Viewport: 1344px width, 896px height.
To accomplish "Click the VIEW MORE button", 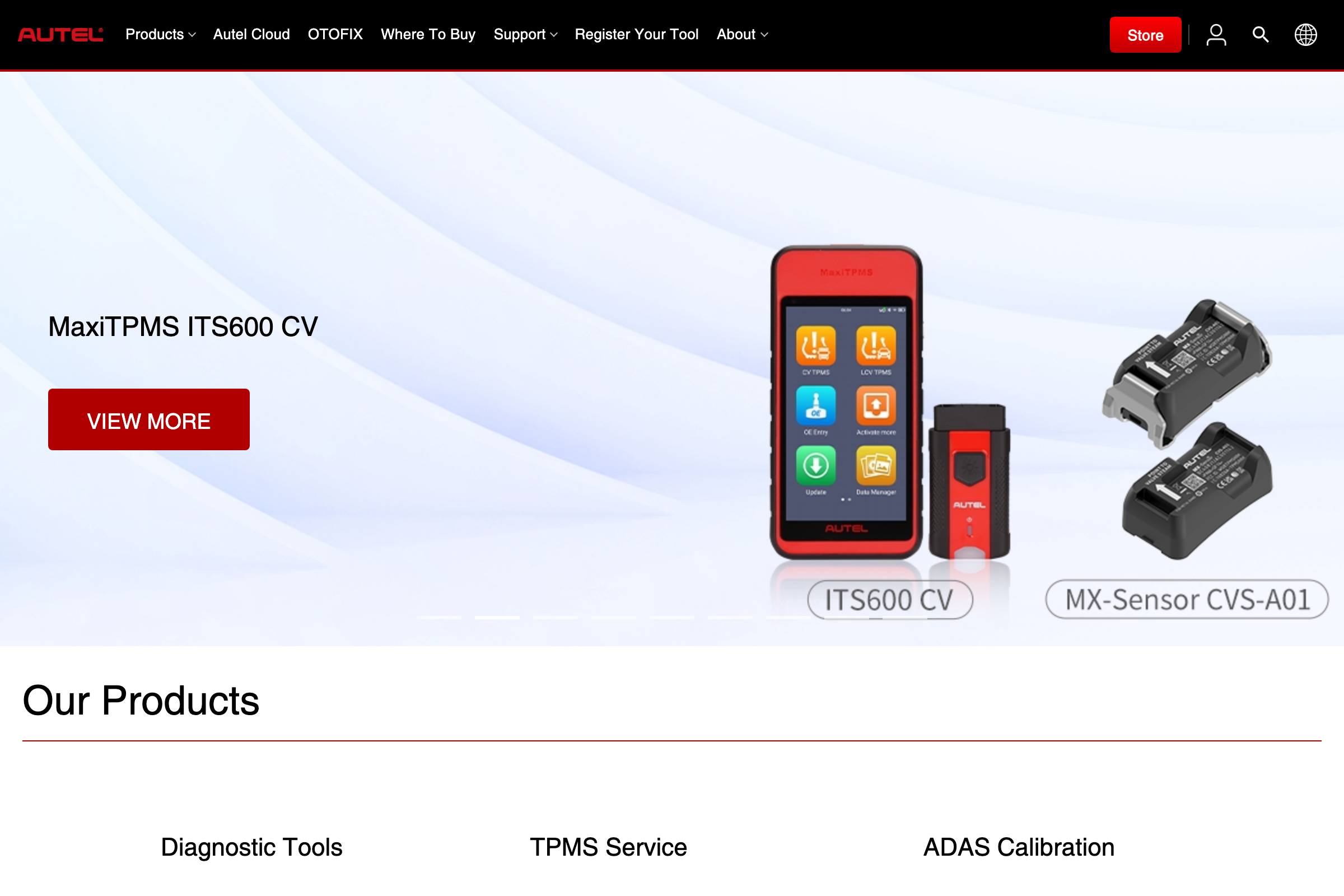I will click(x=148, y=419).
